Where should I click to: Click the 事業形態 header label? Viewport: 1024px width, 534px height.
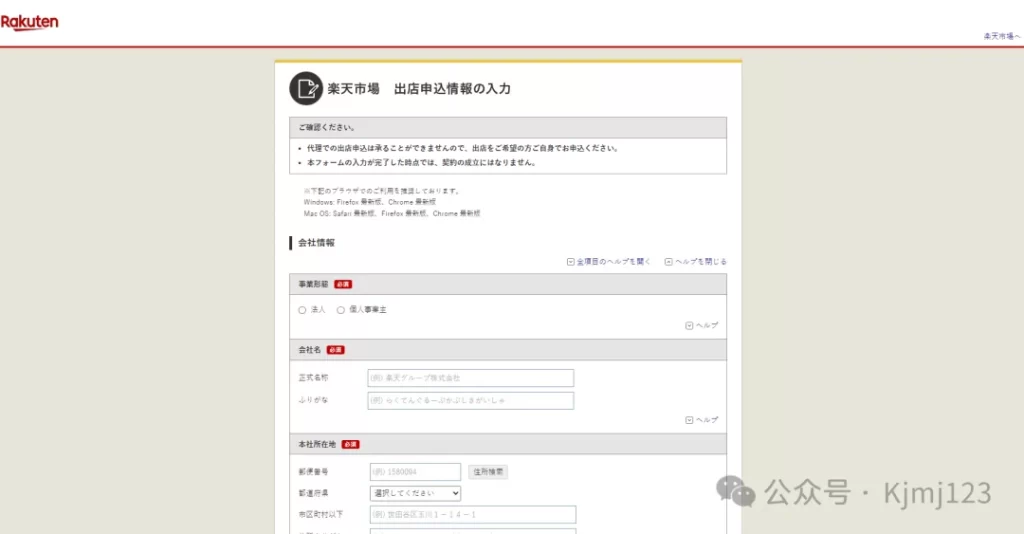click(313, 284)
